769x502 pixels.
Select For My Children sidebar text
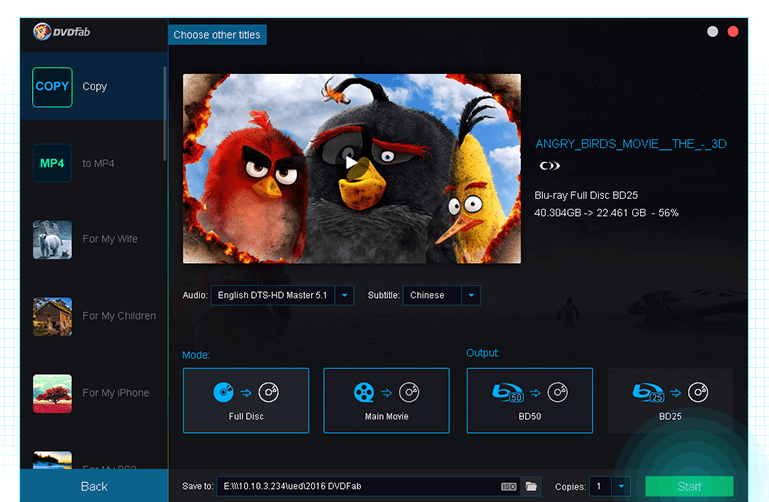[119, 316]
